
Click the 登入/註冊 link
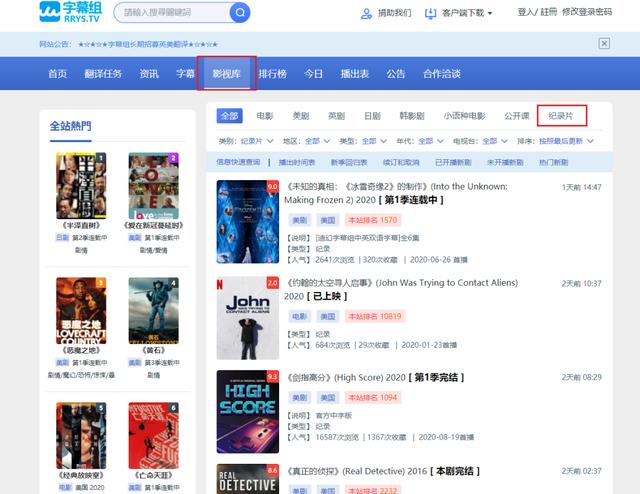(x=537, y=12)
